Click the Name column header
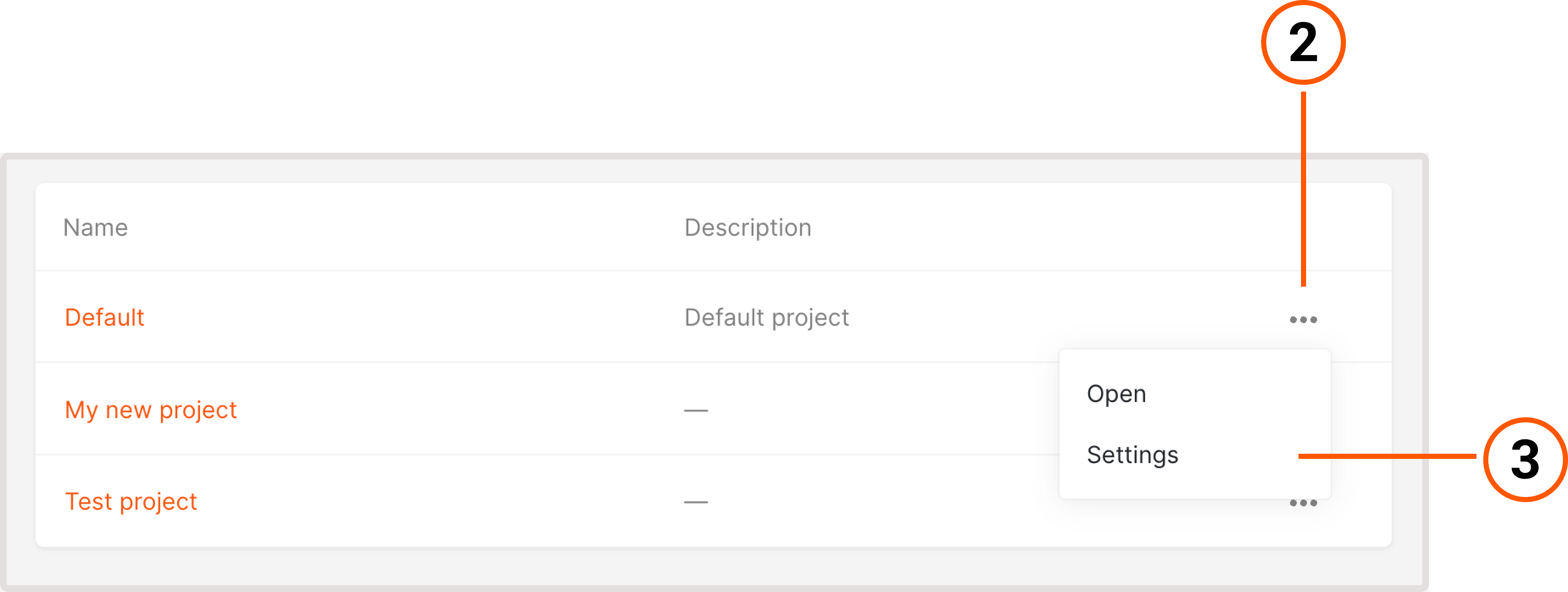Screen dimensions: 1568x592 [96, 227]
